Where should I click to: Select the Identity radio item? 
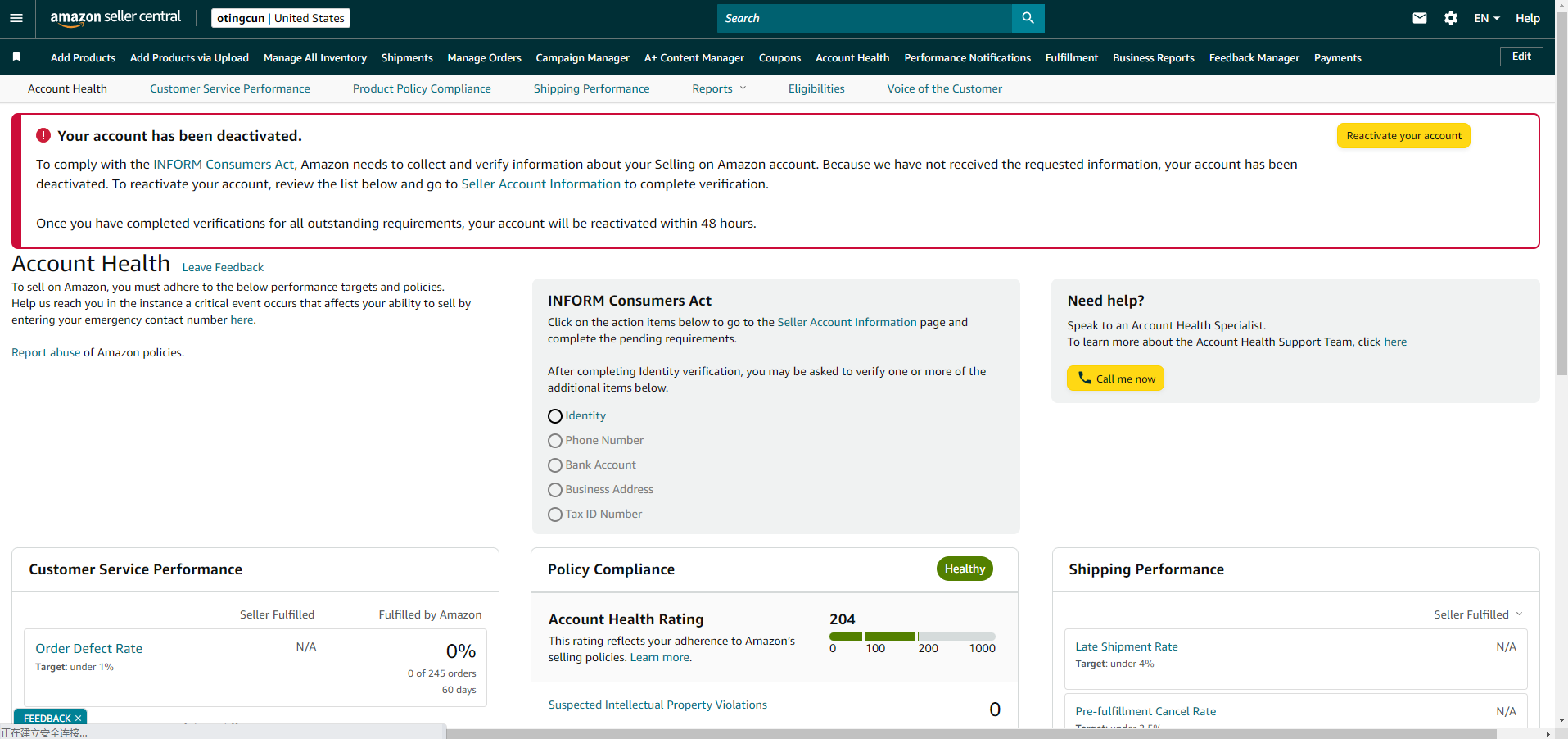[555, 416]
